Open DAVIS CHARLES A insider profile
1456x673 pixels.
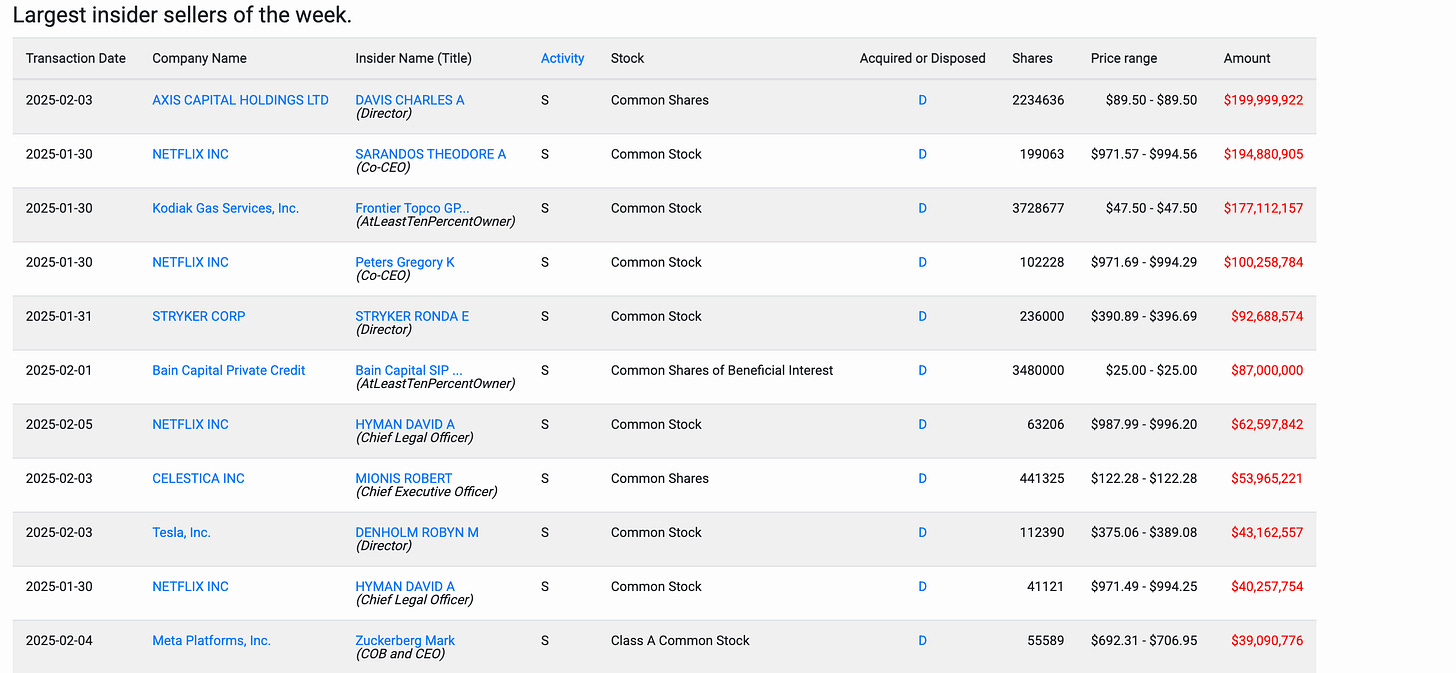[x=410, y=100]
